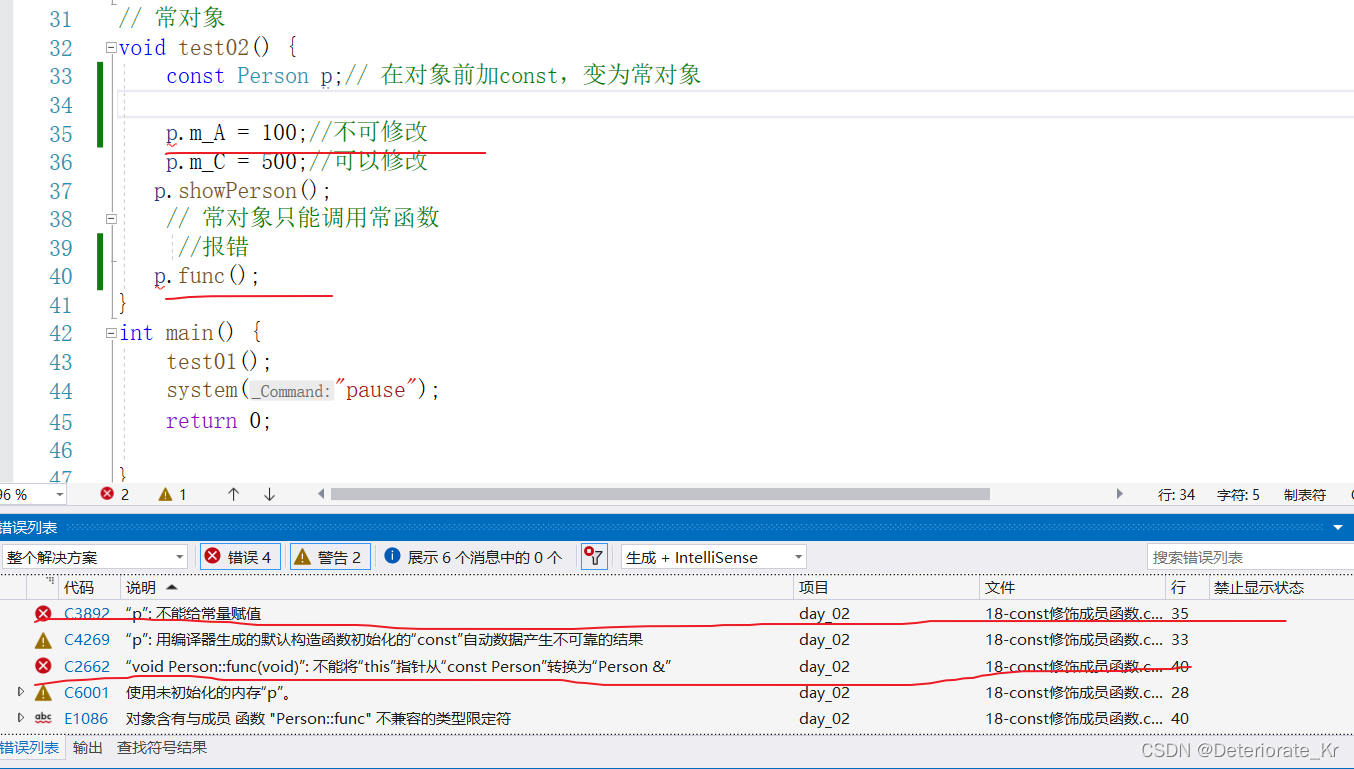Select the "p": 不能给常量赋值 description
This screenshot has width=1354, height=769.
tap(194, 614)
